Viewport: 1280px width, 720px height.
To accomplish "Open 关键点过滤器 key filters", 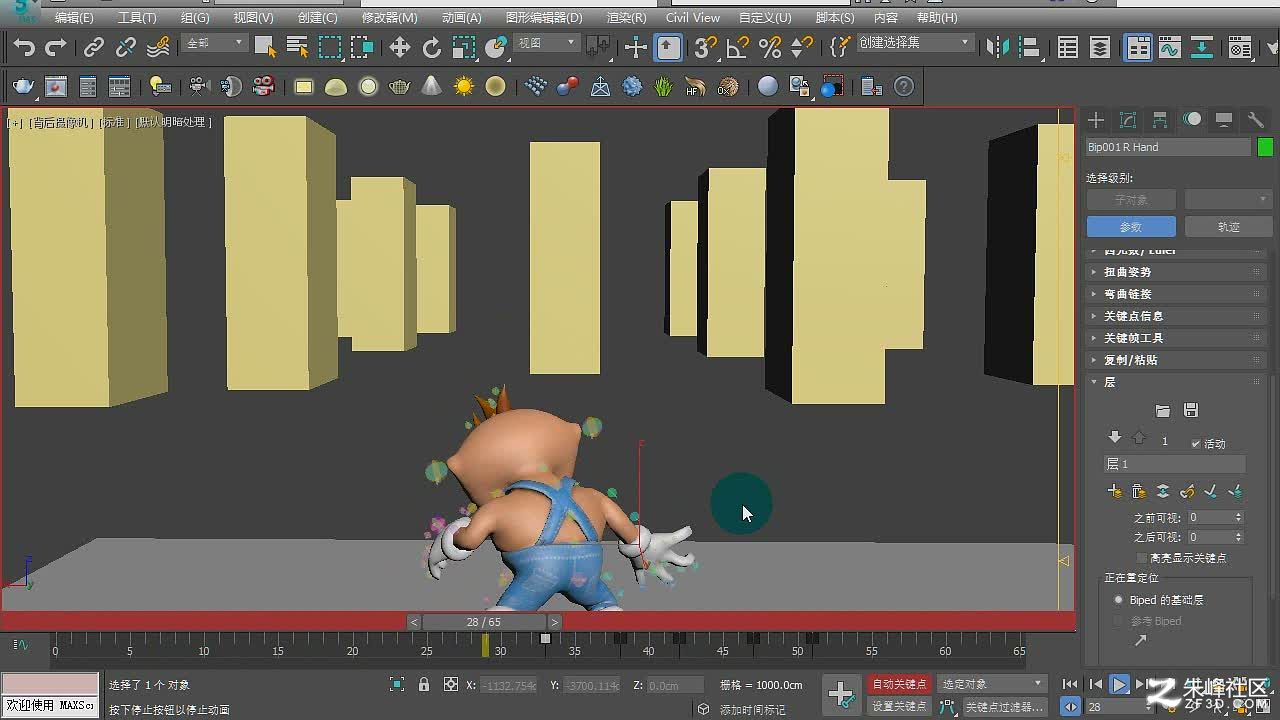I will click(1006, 706).
